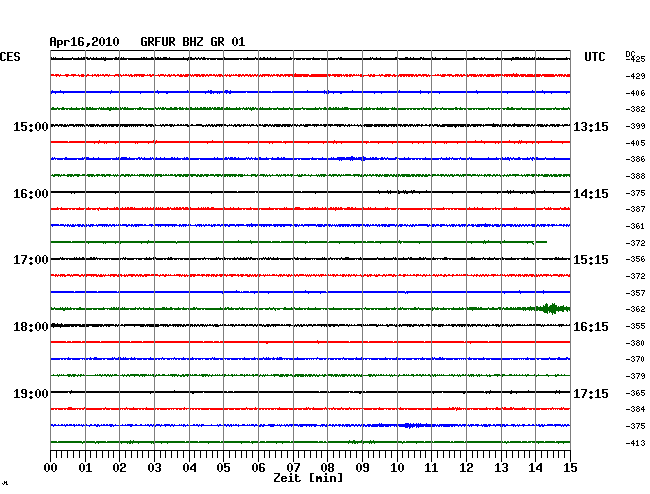Click the 18:00 local time label
The height and width of the screenshot is (494, 650).
click(31, 327)
